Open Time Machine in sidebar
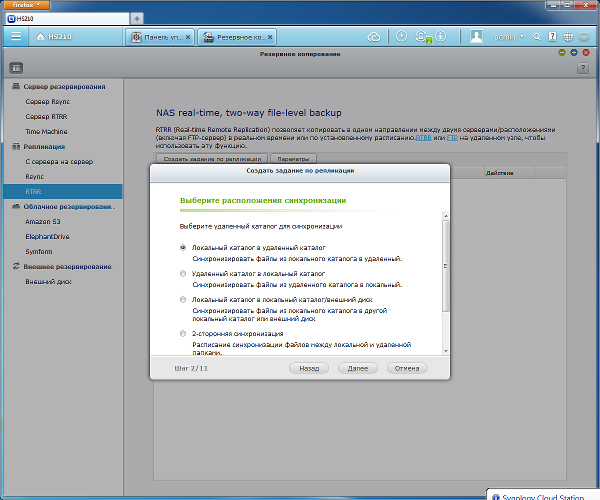The width and height of the screenshot is (600, 500). 46,131
